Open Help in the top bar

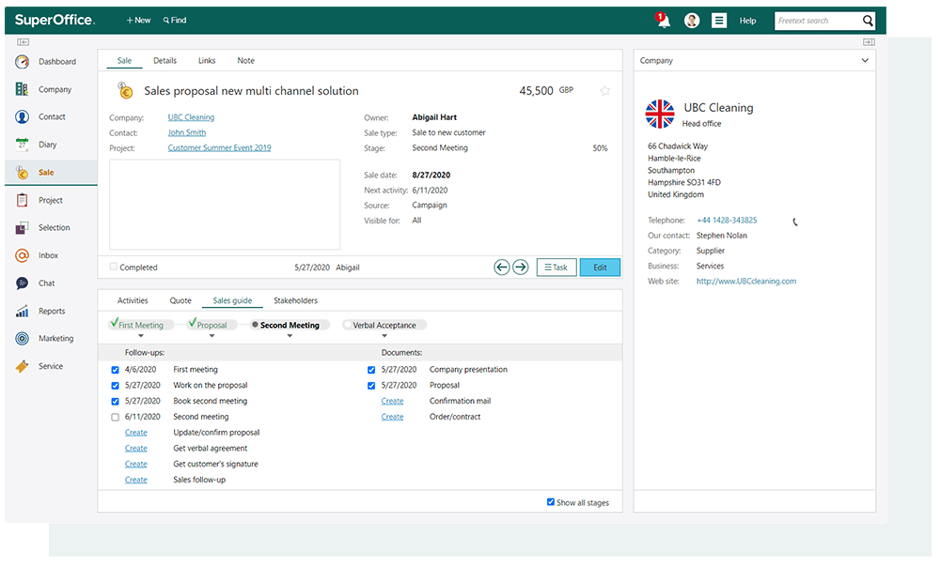[x=748, y=21]
